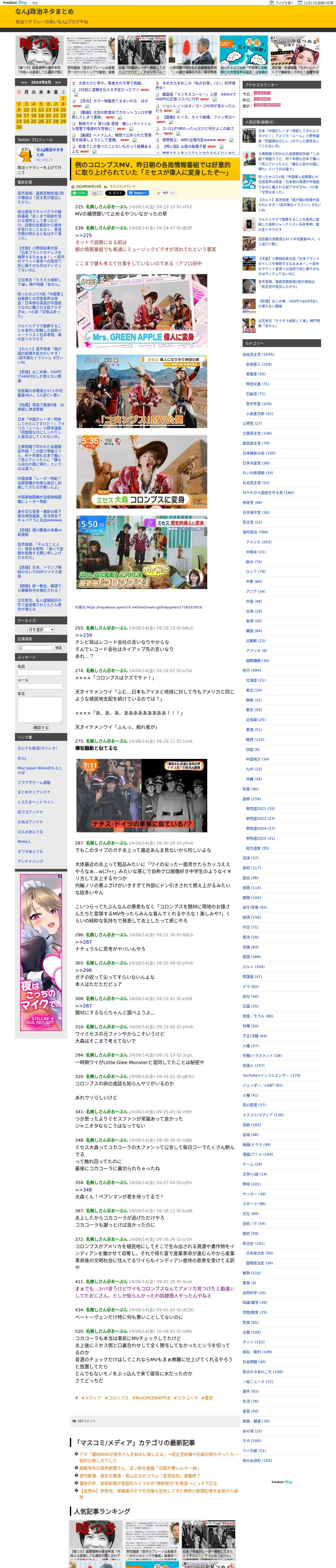Viewport: 336px width, 1568px height.
Task: Open the アメリカ (243) category
Action: pos(259,542)
